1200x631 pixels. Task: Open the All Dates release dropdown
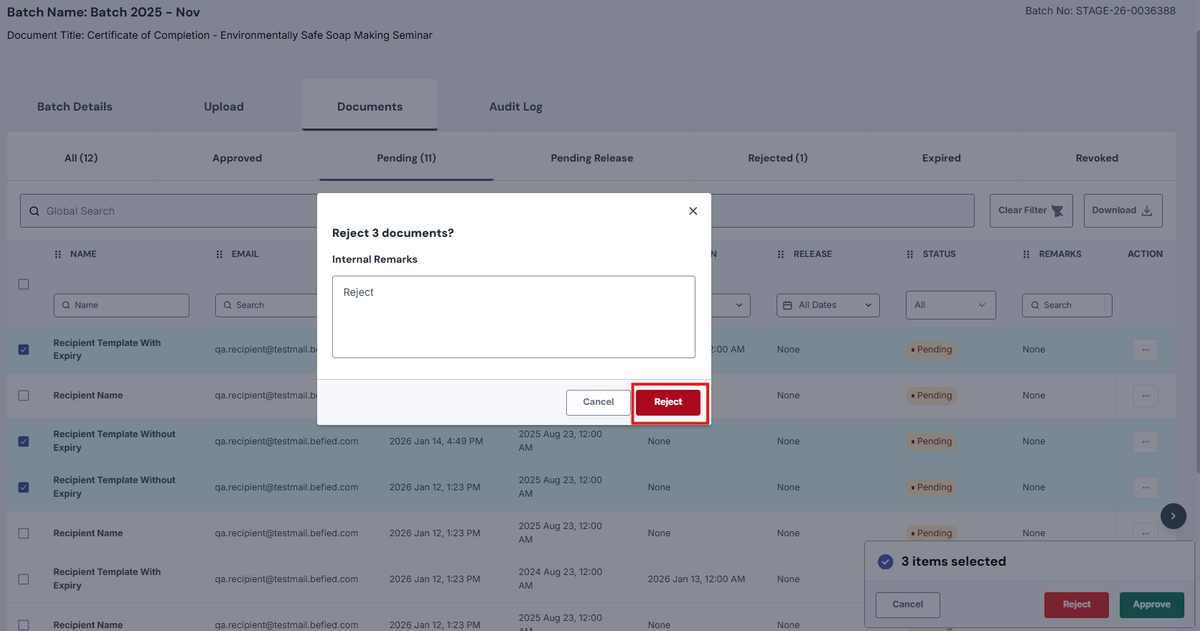[828, 305]
